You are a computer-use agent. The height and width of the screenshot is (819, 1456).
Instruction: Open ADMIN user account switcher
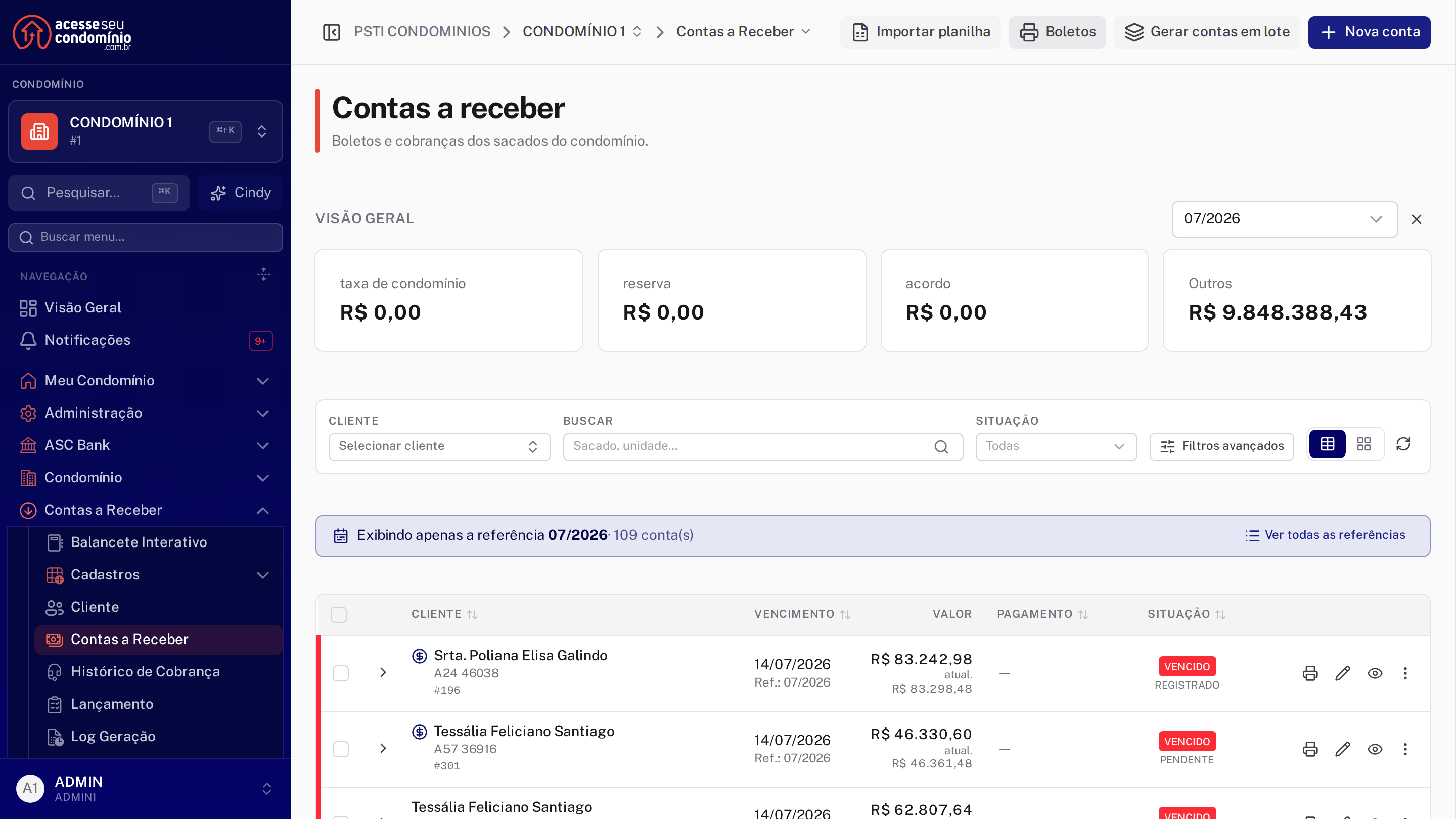click(x=145, y=789)
